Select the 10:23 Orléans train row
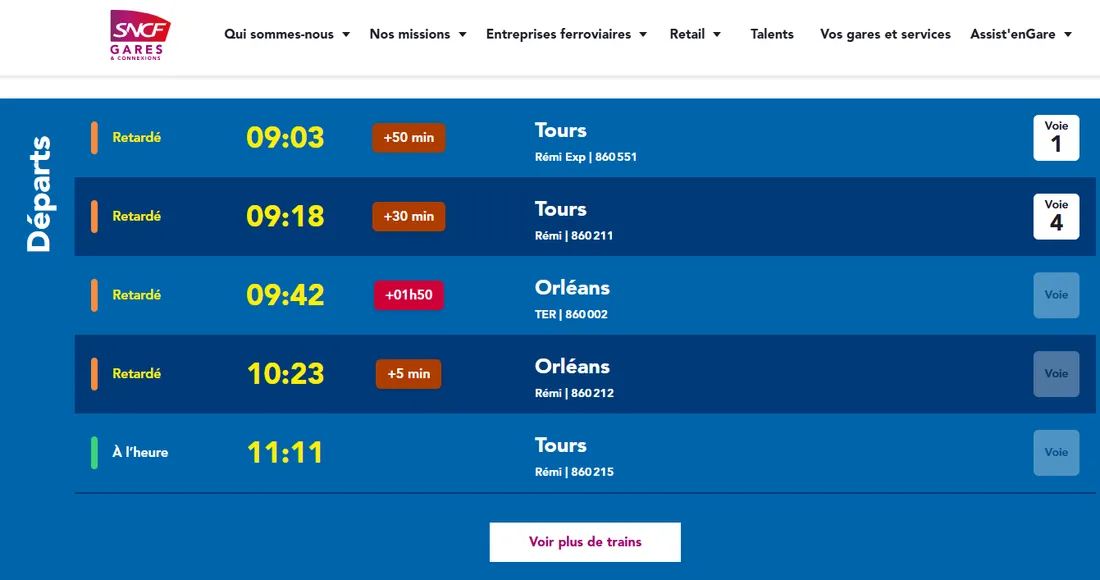This screenshot has height=580, width=1100. (585, 374)
